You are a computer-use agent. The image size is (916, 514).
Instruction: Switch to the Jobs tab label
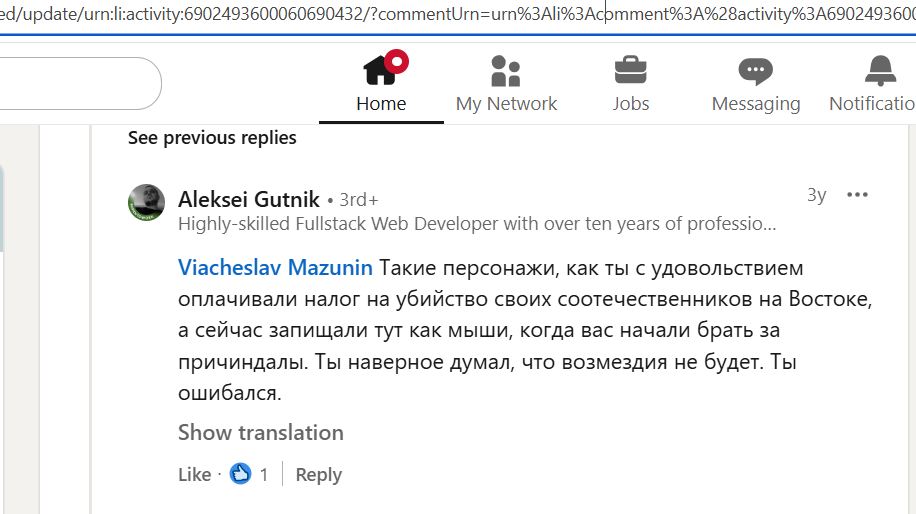click(630, 104)
